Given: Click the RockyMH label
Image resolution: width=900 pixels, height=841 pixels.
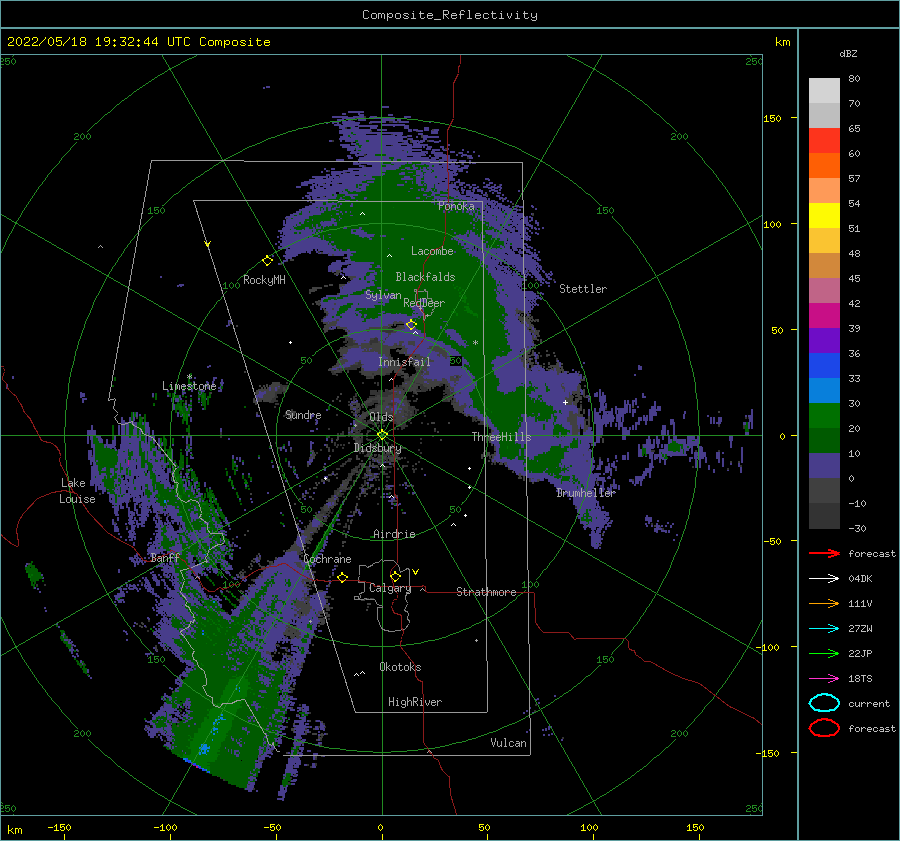Looking at the screenshot, I should [264, 280].
